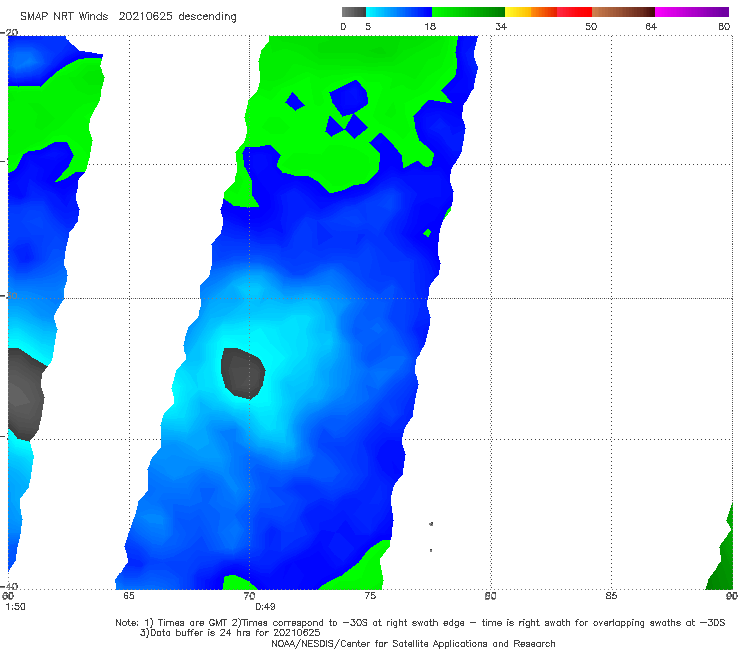Image resolution: width=740 pixels, height=650 pixels.
Task: Click the 'NOAA/NESDIS/Center for Satellite Applications' credit
Action: pyautogui.click(x=413, y=644)
